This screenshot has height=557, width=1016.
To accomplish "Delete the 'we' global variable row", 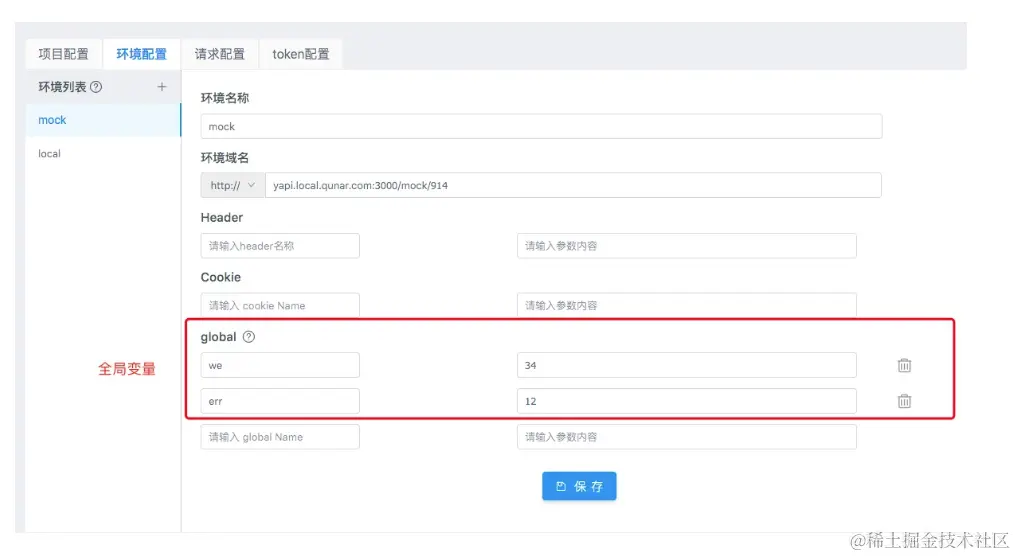I will (x=904, y=365).
